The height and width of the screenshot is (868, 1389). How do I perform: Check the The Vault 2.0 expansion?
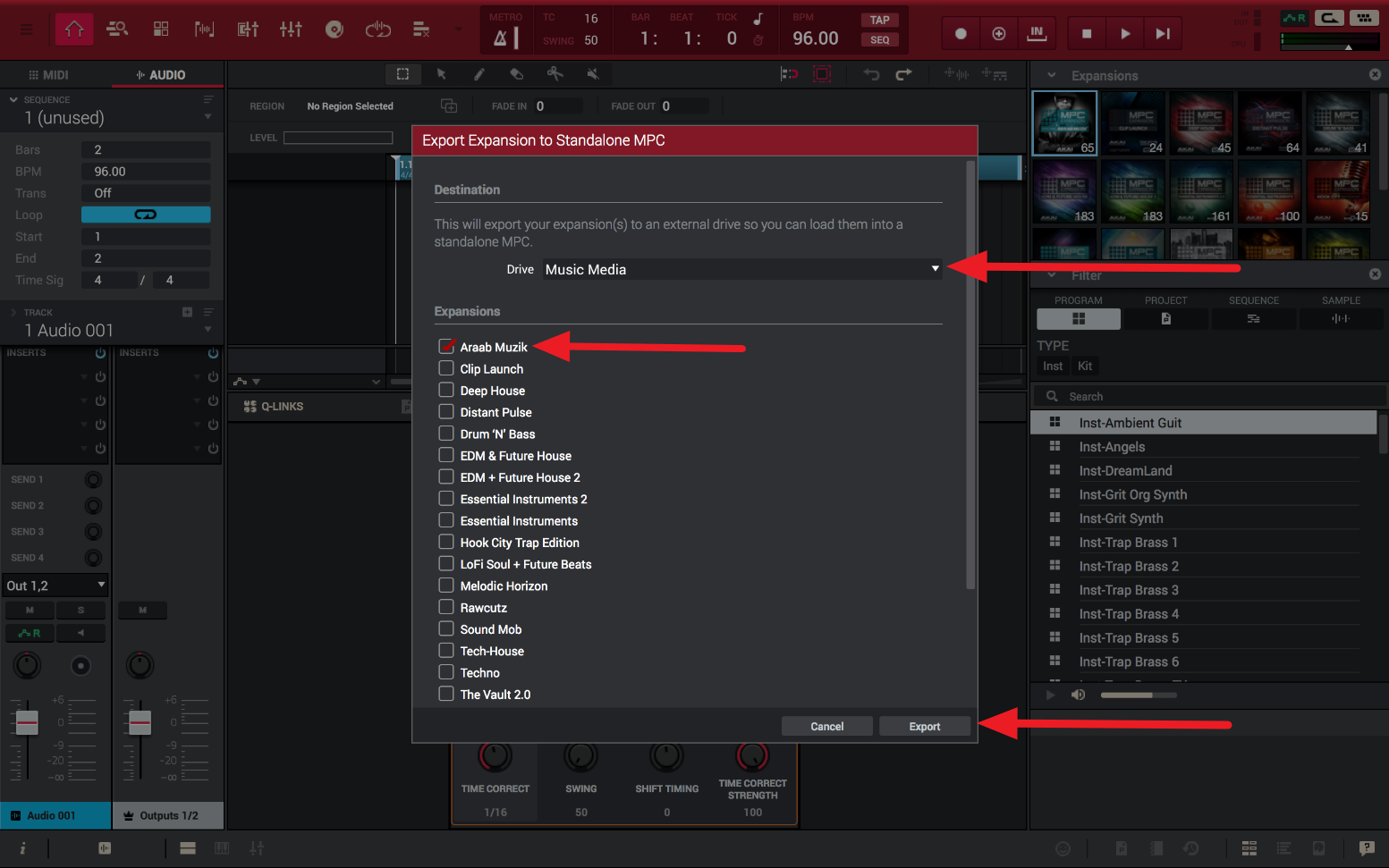pyautogui.click(x=446, y=694)
